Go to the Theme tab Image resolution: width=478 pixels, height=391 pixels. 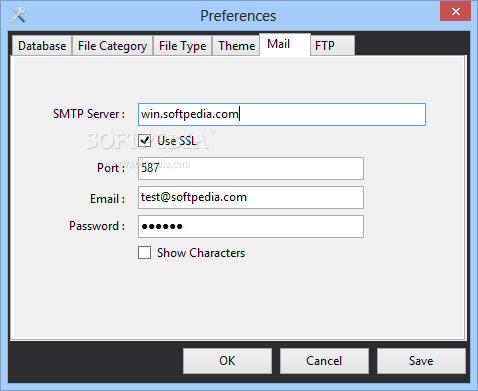[236, 46]
